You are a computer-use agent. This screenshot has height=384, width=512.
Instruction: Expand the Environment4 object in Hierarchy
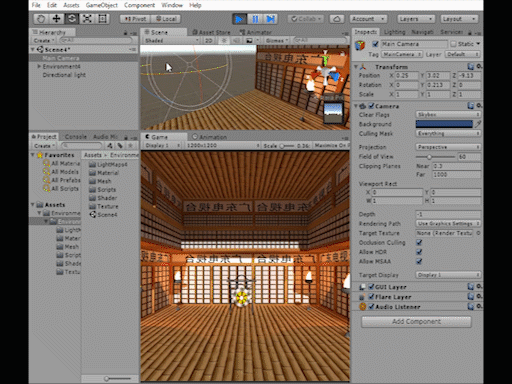pyautogui.click(x=39, y=66)
